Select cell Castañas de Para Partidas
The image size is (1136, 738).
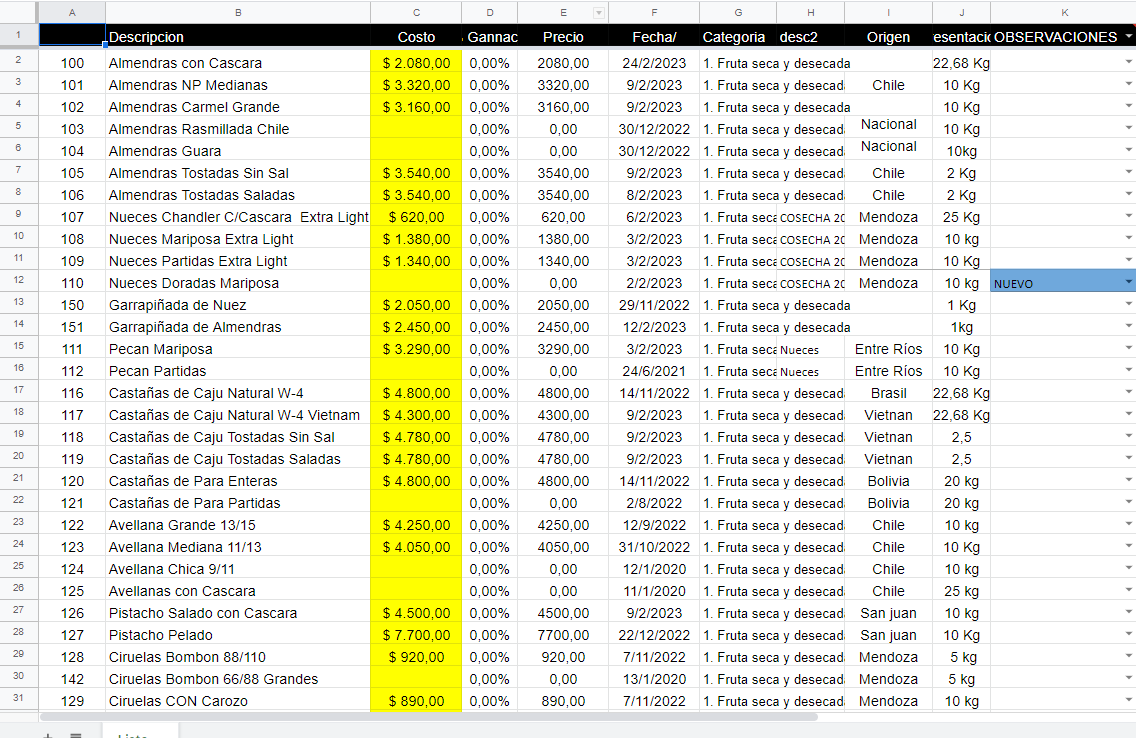[238, 503]
